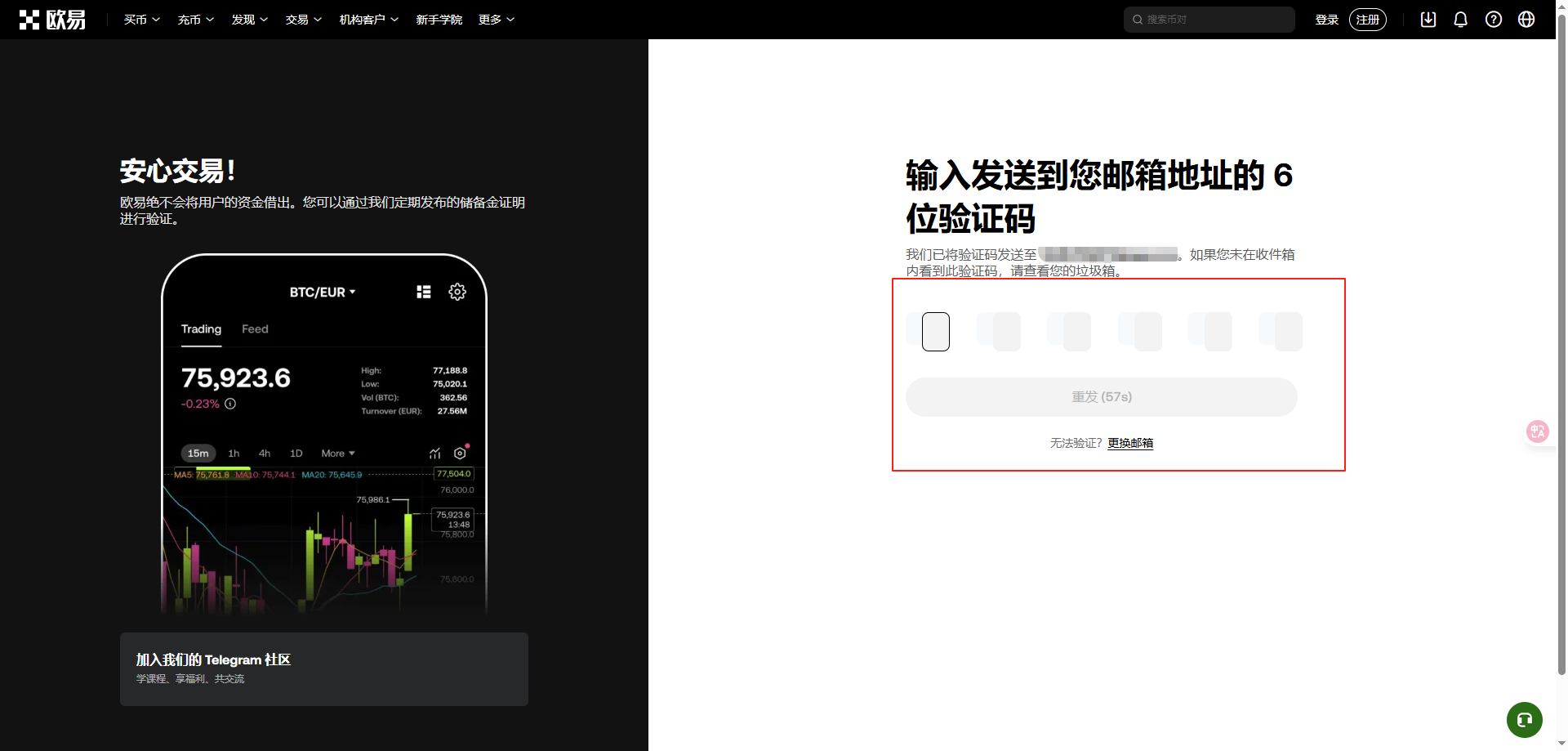Click the notifications bell icon
Image resolution: width=1568 pixels, height=751 pixels.
(x=1460, y=19)
